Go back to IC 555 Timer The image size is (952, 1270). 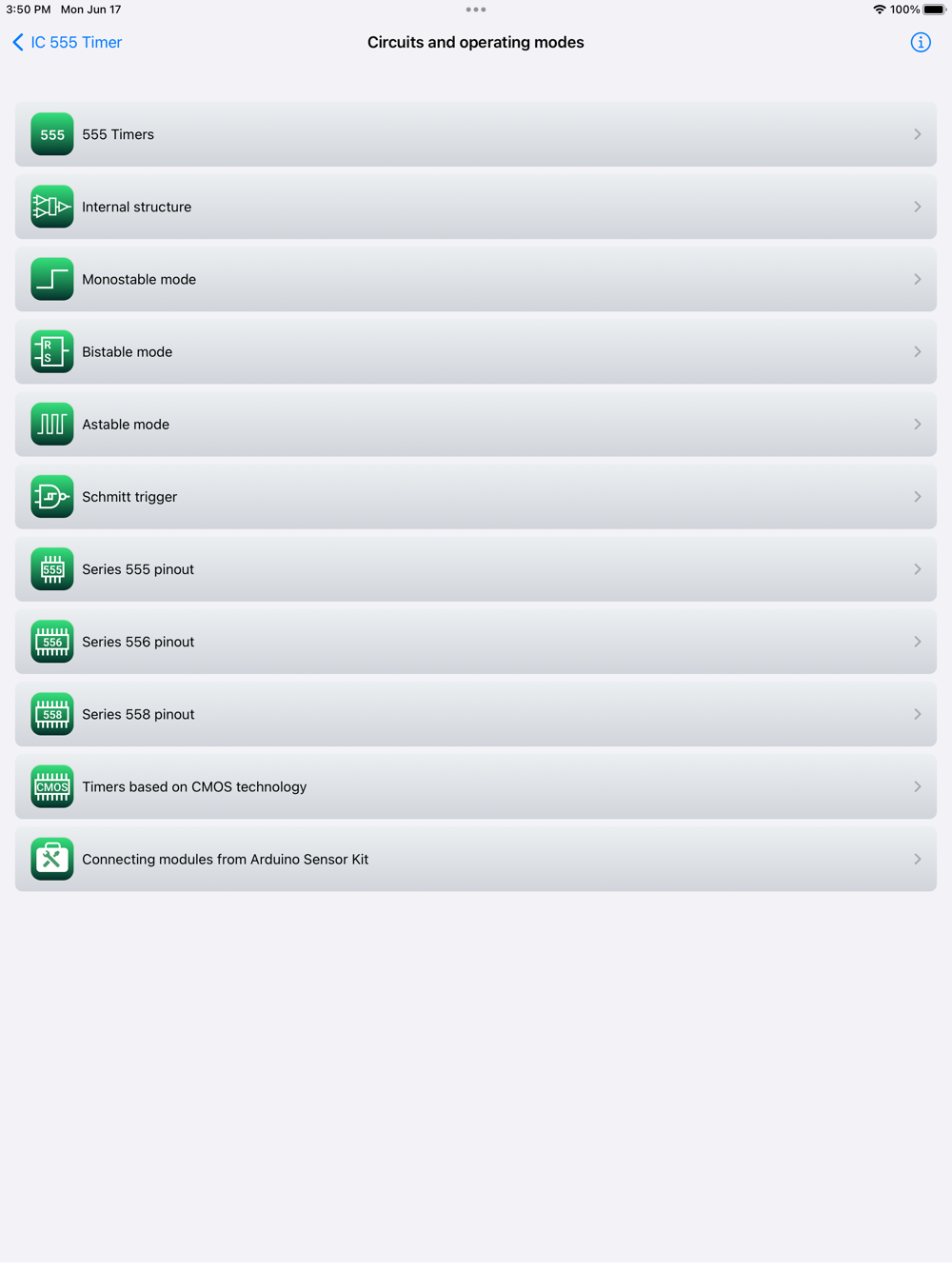point(67,42)
